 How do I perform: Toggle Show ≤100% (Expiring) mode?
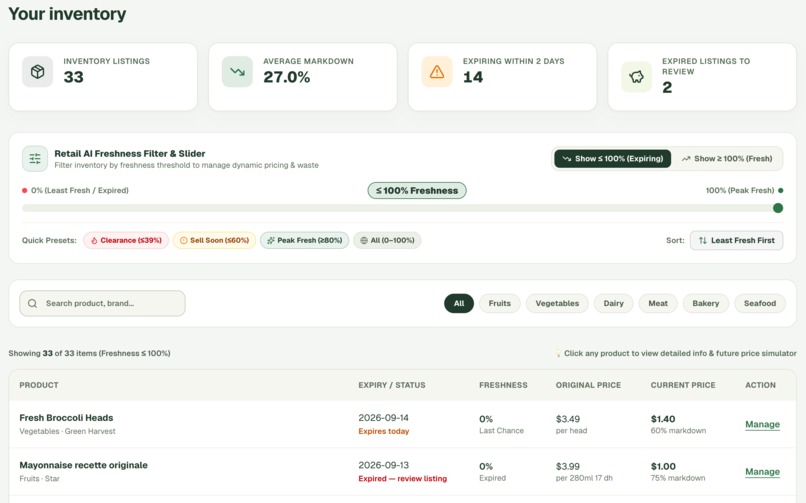(612, 159)
